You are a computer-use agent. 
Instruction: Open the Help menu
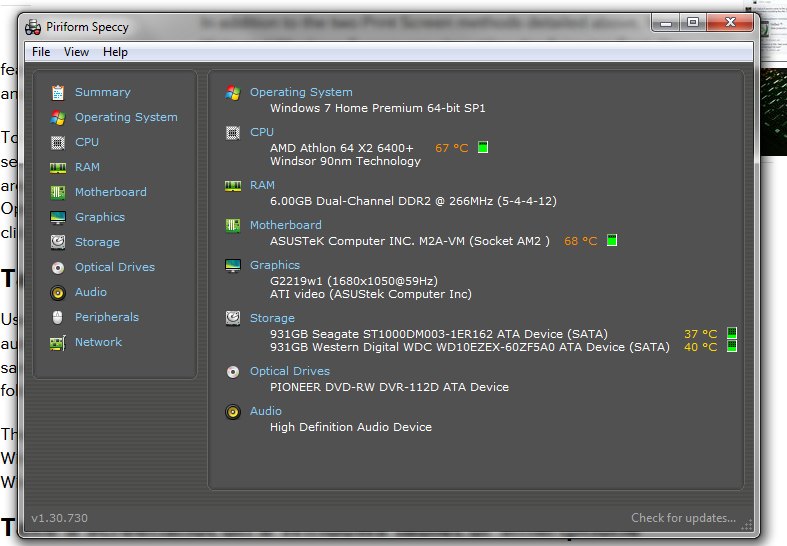coord(115,52)
